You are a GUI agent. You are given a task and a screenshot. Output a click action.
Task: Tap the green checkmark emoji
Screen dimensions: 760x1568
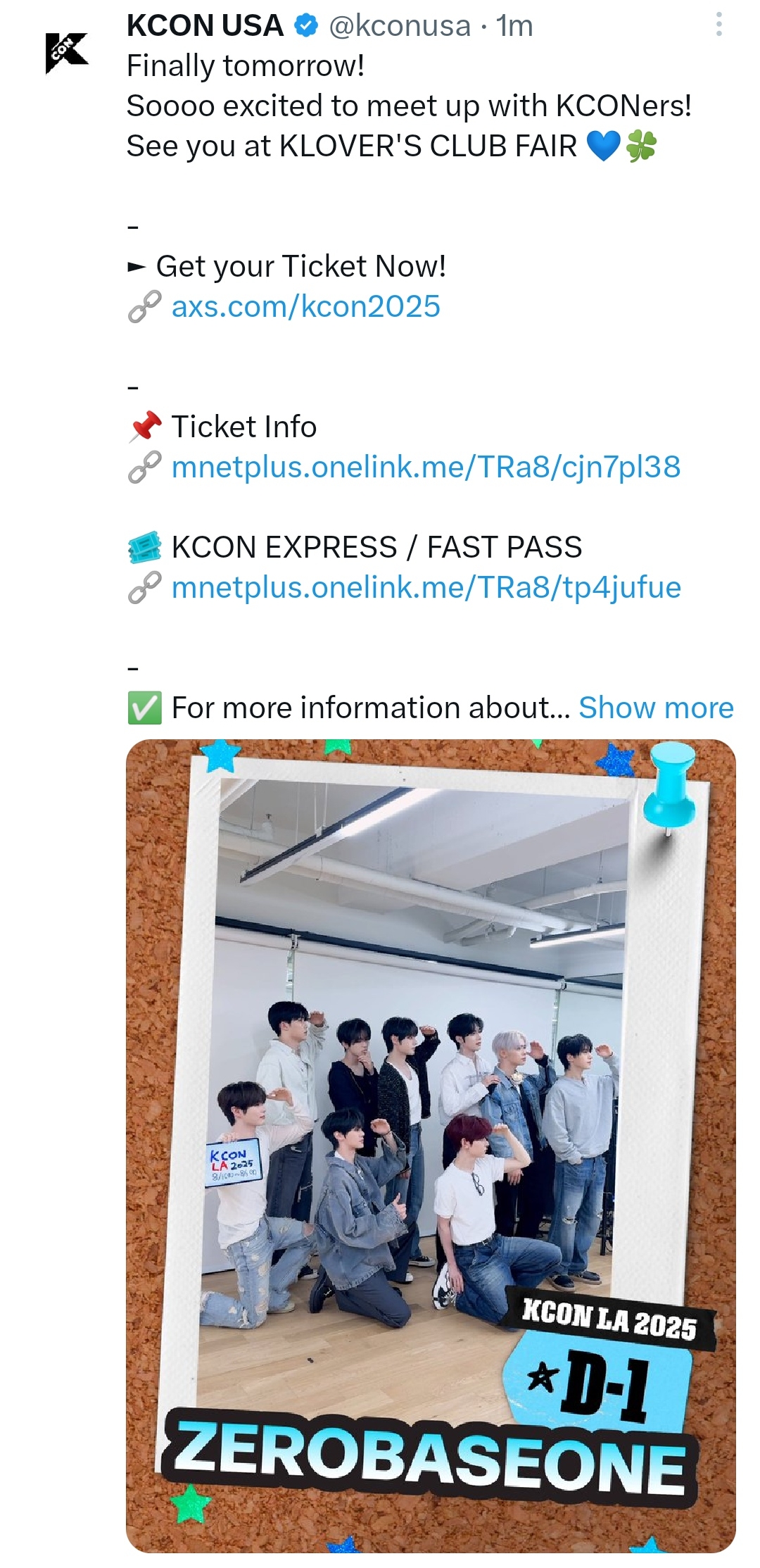click(145, 708)
